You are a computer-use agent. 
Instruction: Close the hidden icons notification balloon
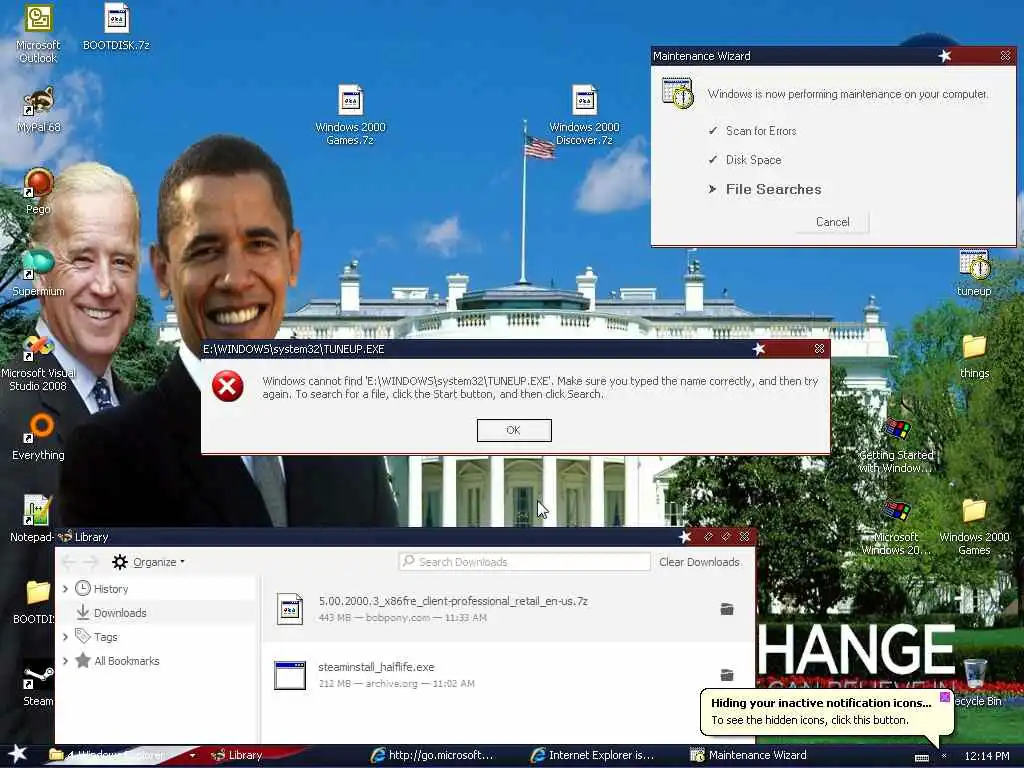(x=945, y=697)
